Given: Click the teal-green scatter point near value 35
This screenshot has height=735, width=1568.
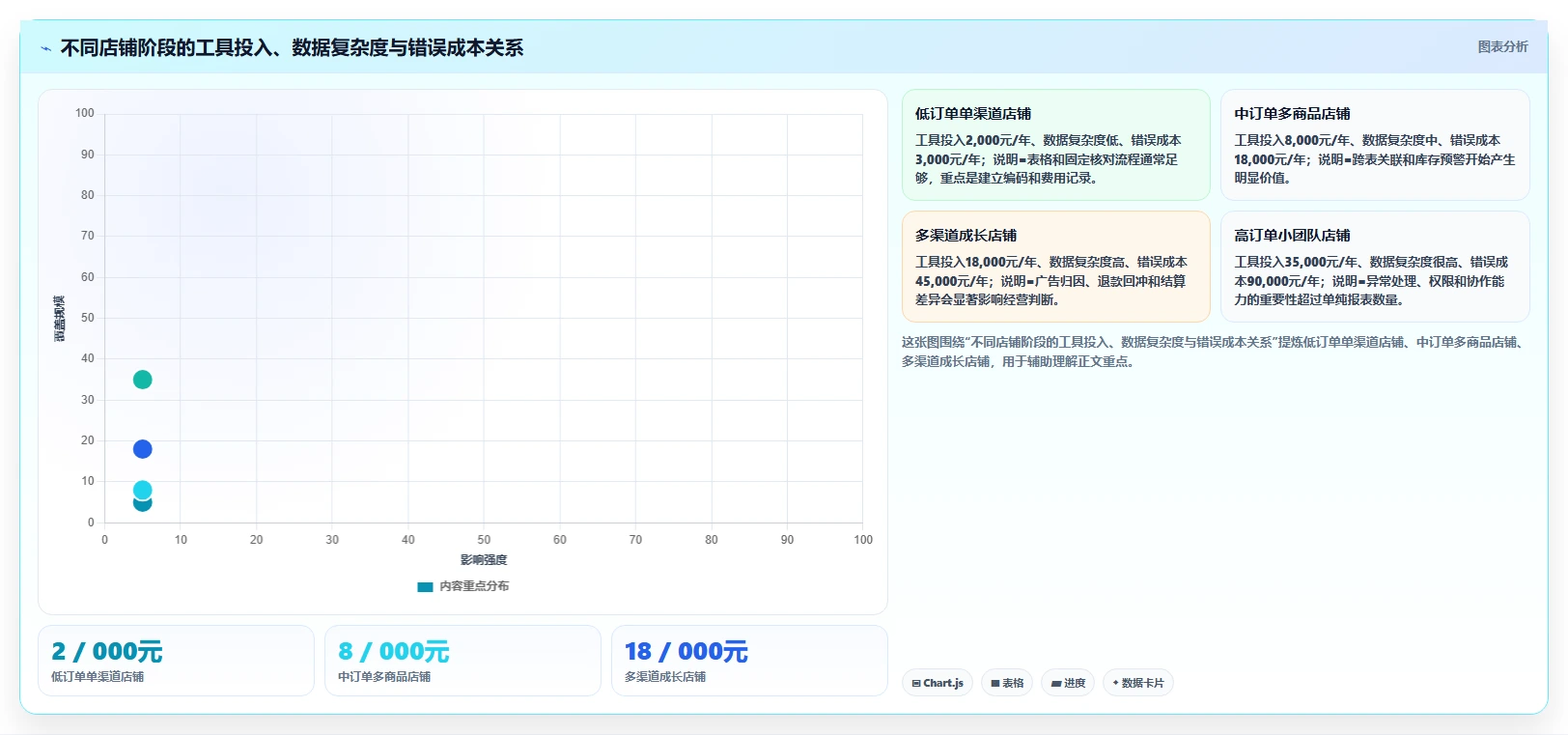Looking at the screenshot, I should click(x=142, y=380).
